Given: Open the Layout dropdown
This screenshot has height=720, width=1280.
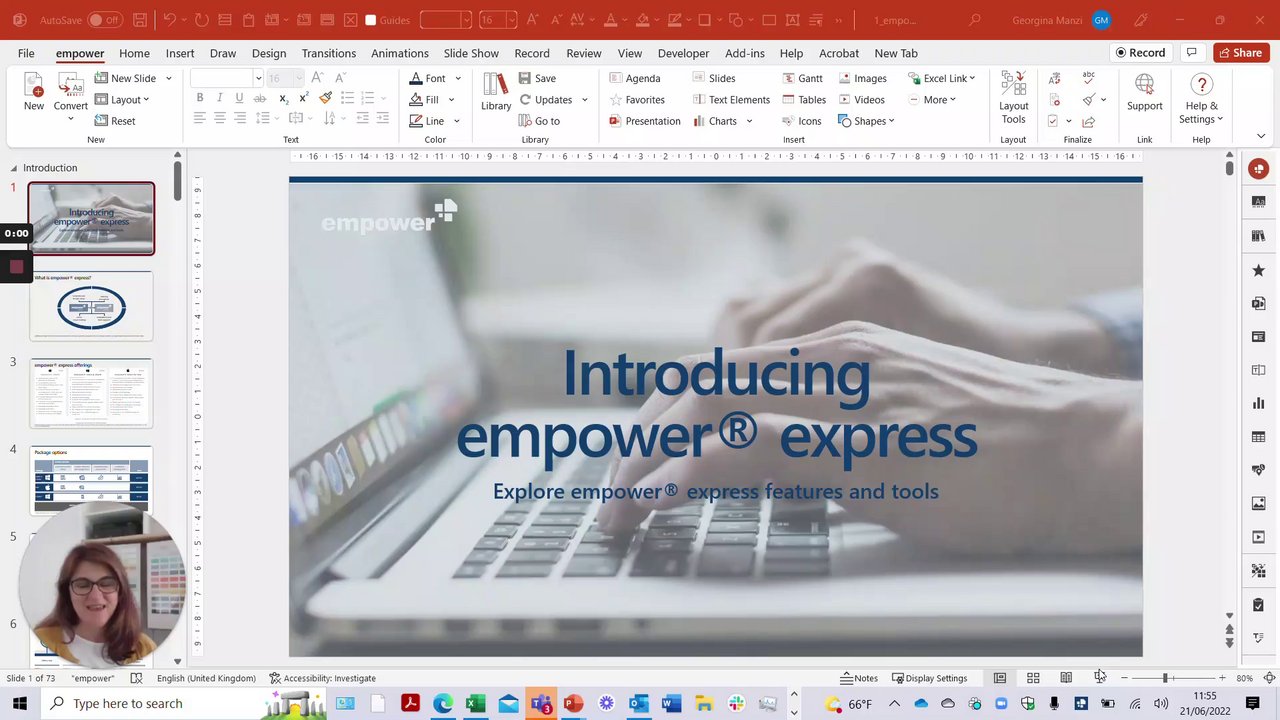Looking at the screenshot, I should [x=122, y=100].
